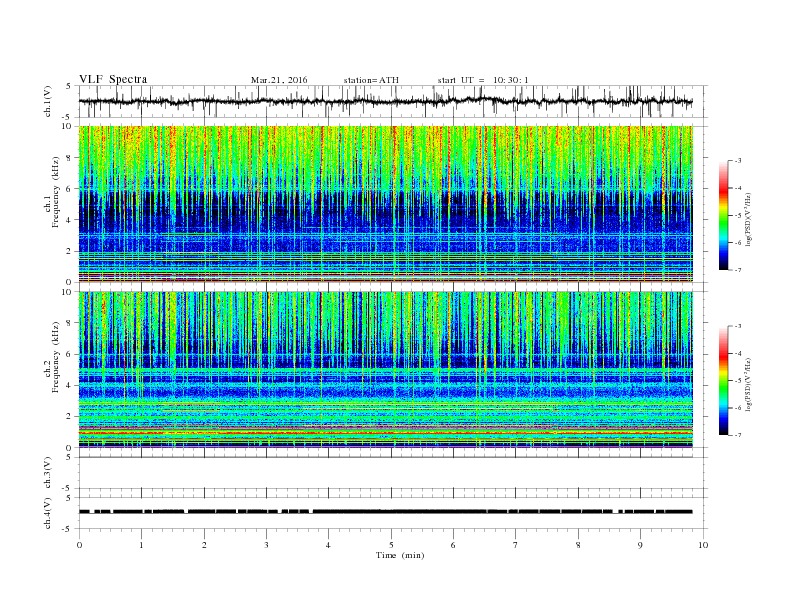The width and height of the screenshot is (792, 612).
Task: Click the empty ch.3 voltage panel
Action: tap(393, 473)
